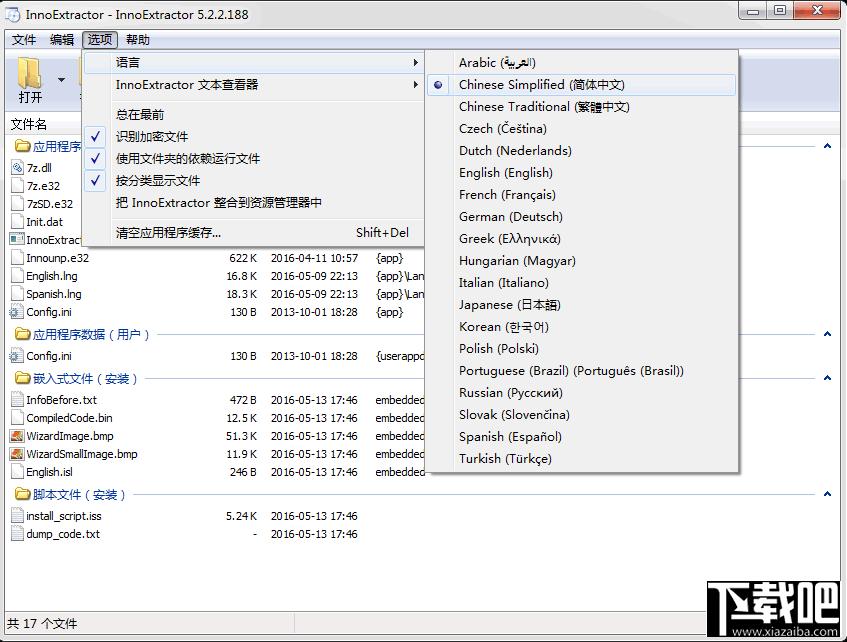Toggle 使用文件夹的依赖运行文件 checkbox

(x=96, y=158)
